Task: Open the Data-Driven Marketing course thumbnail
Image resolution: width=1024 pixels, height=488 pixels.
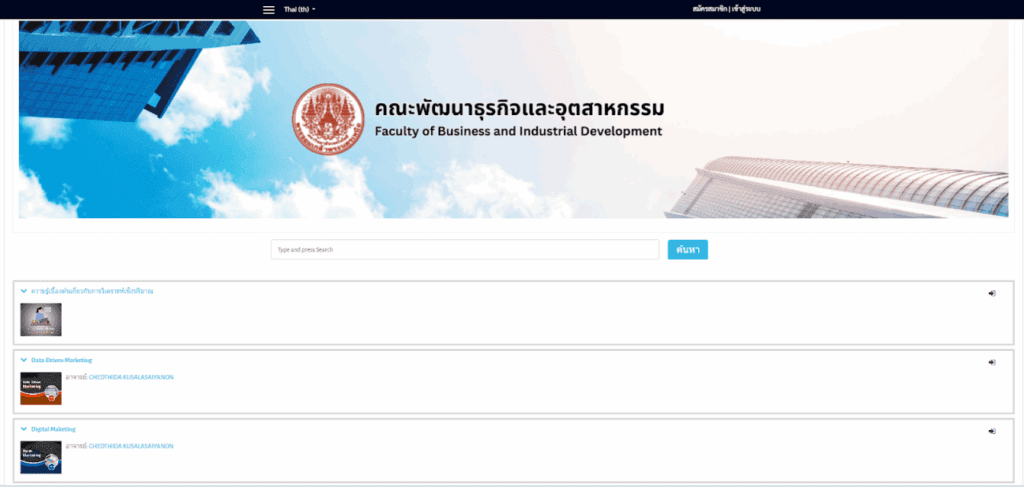Action: point(41,388)
